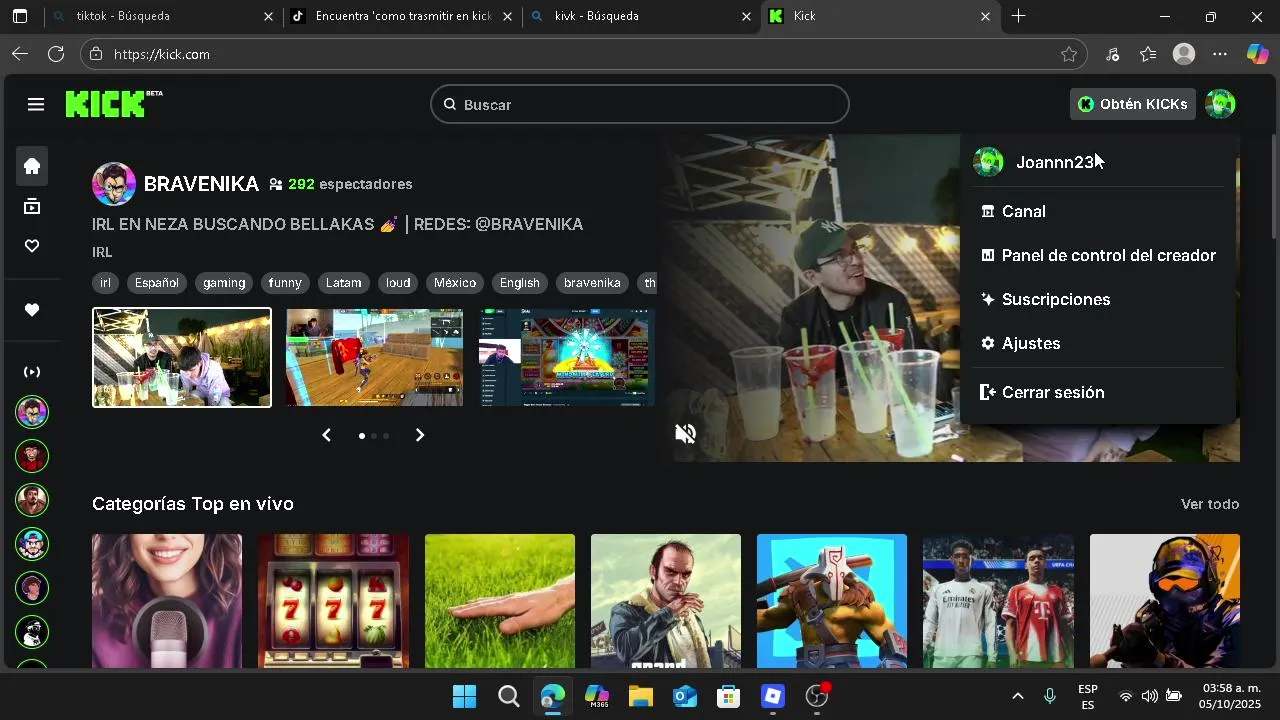
Task: Click profile avatar in the top right
Action: pyautogui.click(x=1220, y=104)
